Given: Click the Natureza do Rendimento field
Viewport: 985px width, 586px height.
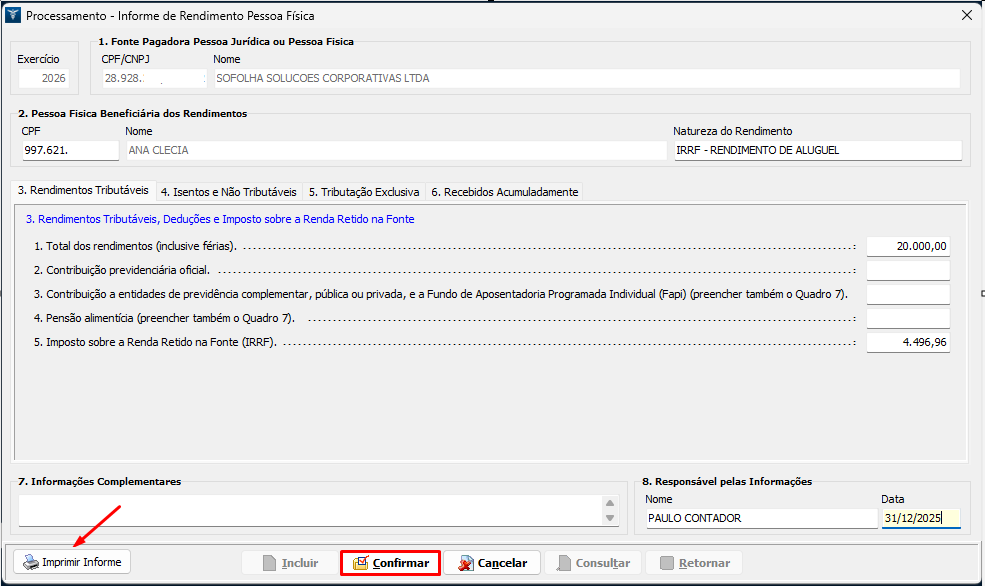Looking at the screenshot, I should tap(816, 150).
